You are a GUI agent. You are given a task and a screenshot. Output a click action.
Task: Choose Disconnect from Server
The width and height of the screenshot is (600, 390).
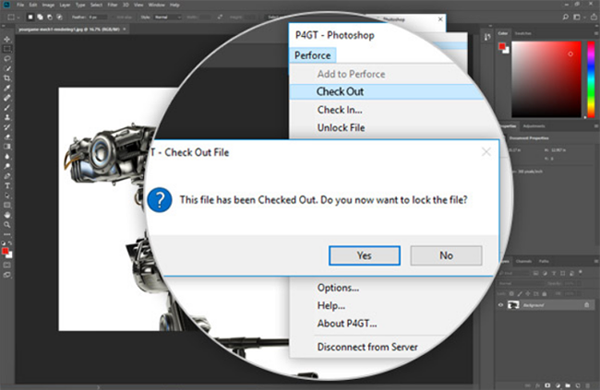(367, 347)
